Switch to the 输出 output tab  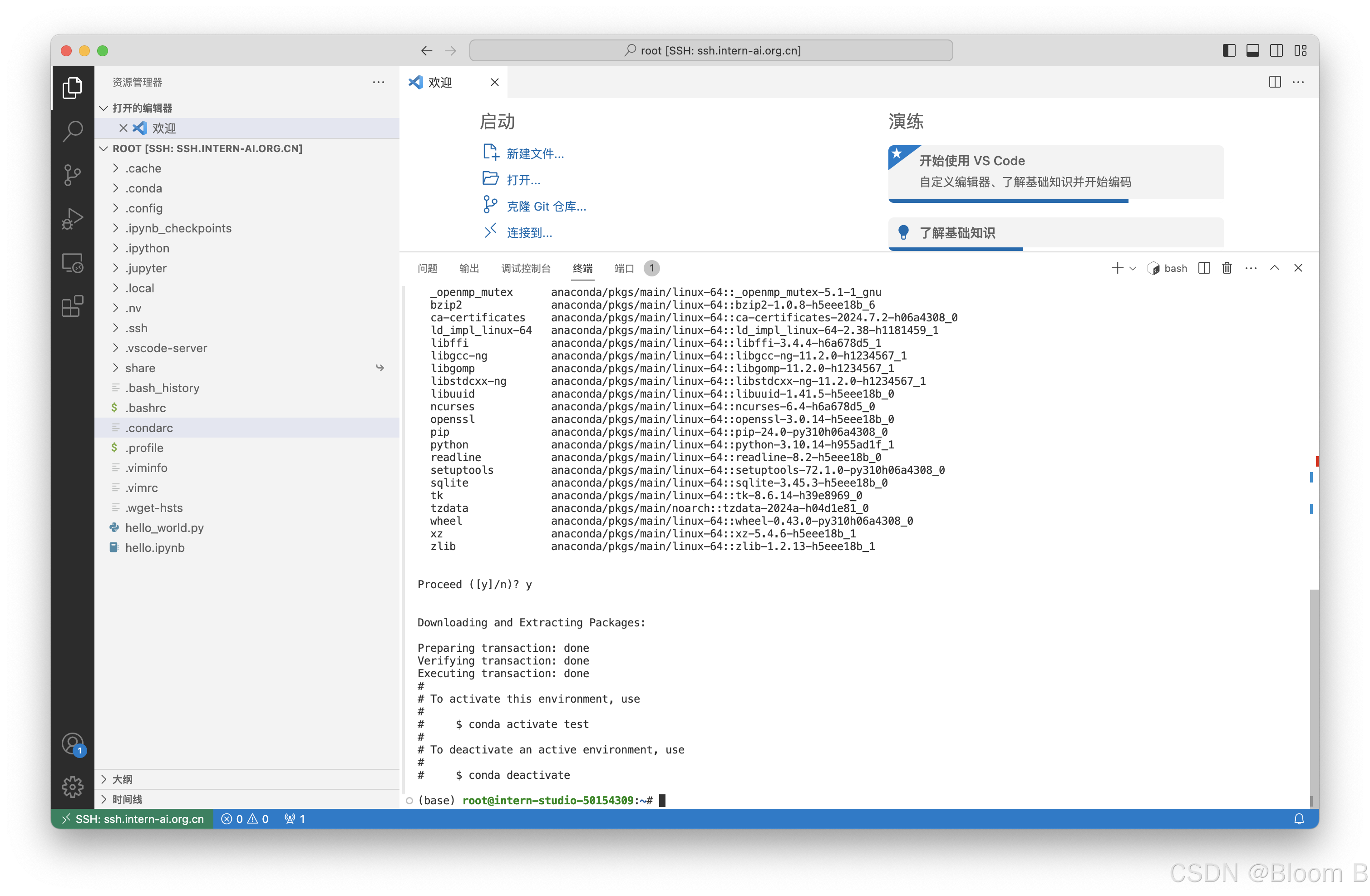coord(468,268)
